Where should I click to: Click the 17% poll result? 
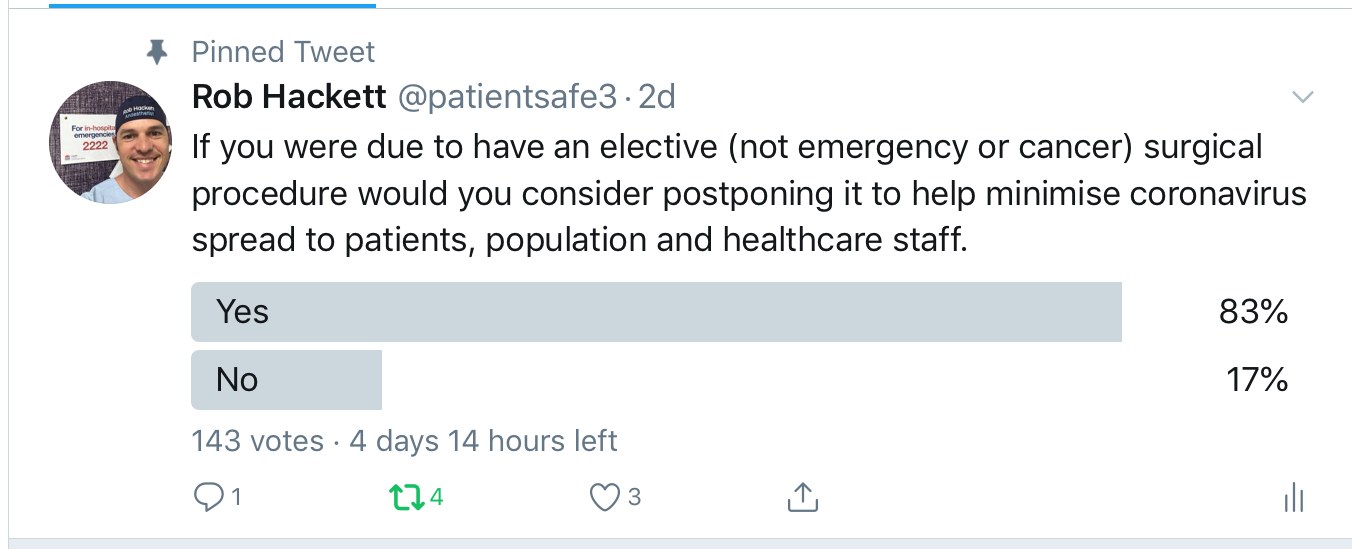(x=1257, y=380)
